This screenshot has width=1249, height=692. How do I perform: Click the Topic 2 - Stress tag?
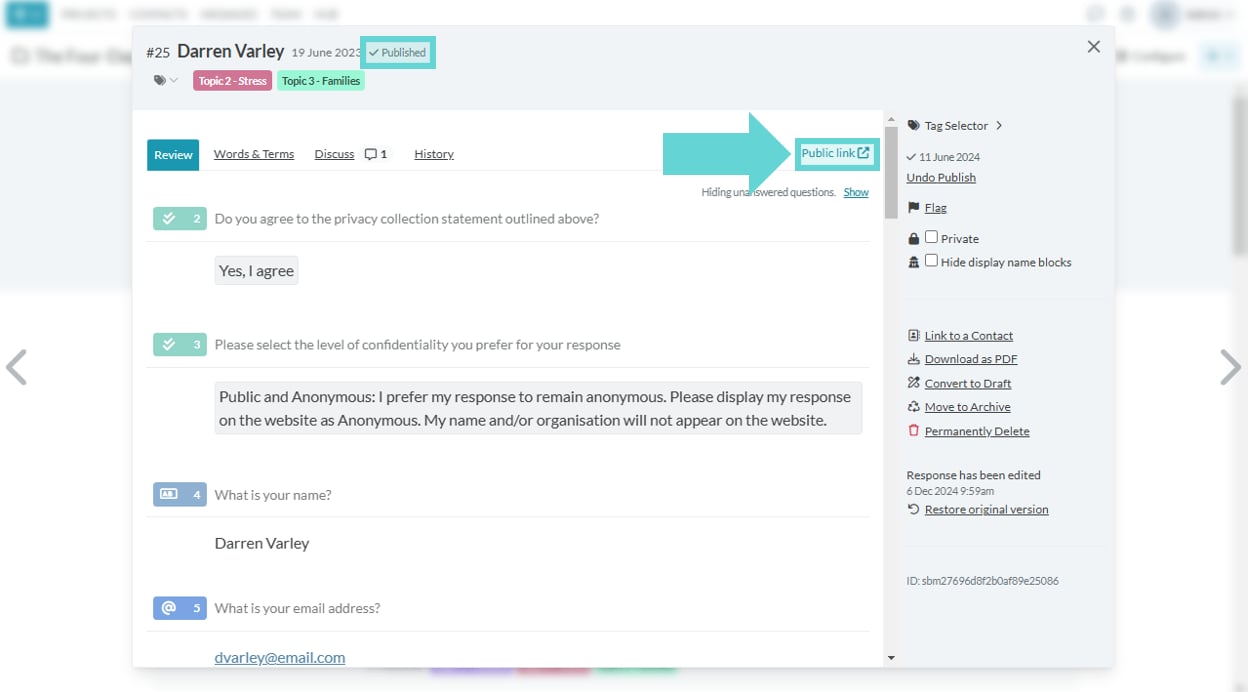[232, 81]
